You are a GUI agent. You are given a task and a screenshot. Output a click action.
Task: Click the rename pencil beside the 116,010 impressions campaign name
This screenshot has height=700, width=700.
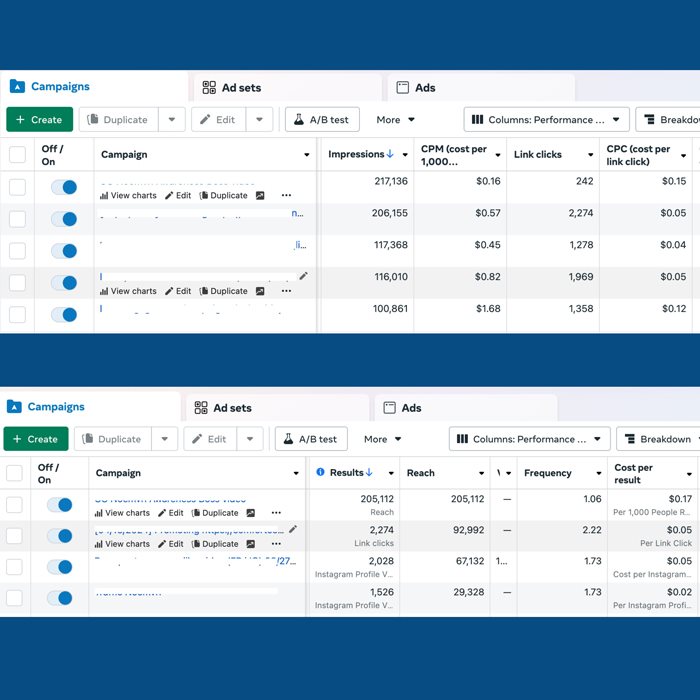tap(303, 276)
